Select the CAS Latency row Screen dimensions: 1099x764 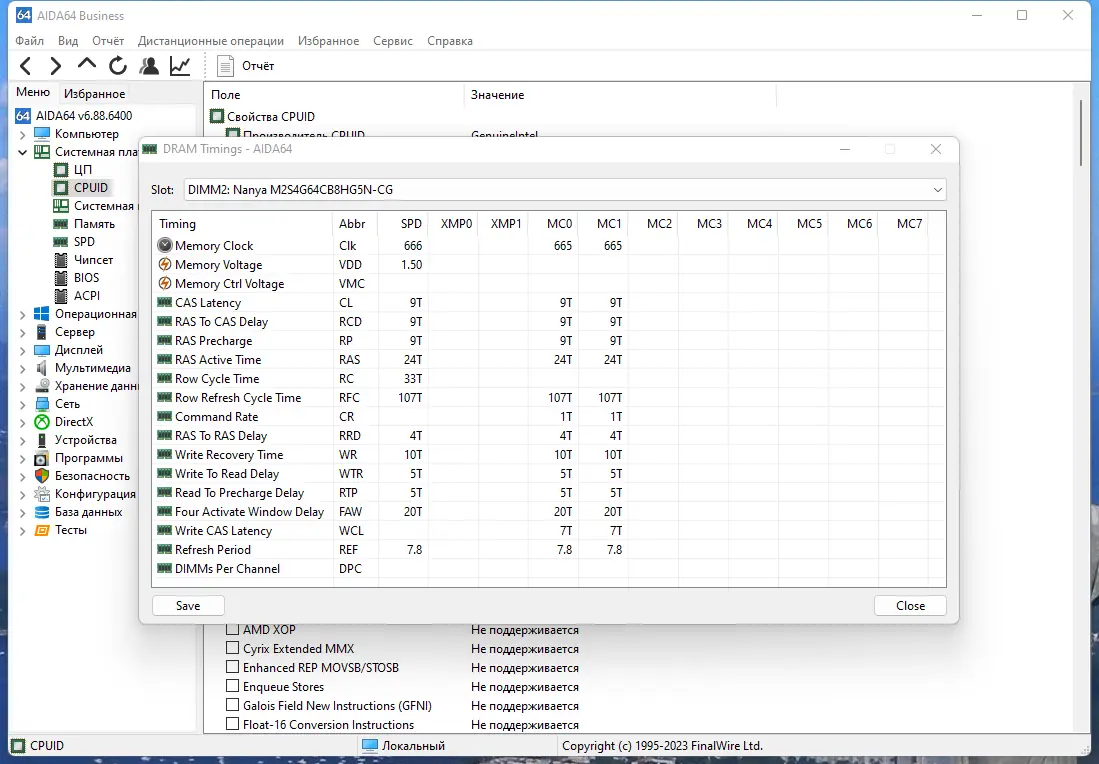click(x=550, y=303)
